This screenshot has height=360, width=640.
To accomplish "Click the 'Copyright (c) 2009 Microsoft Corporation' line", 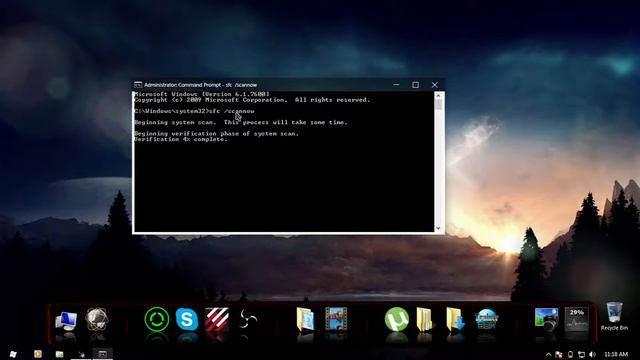I will click(x=211, y=100).
